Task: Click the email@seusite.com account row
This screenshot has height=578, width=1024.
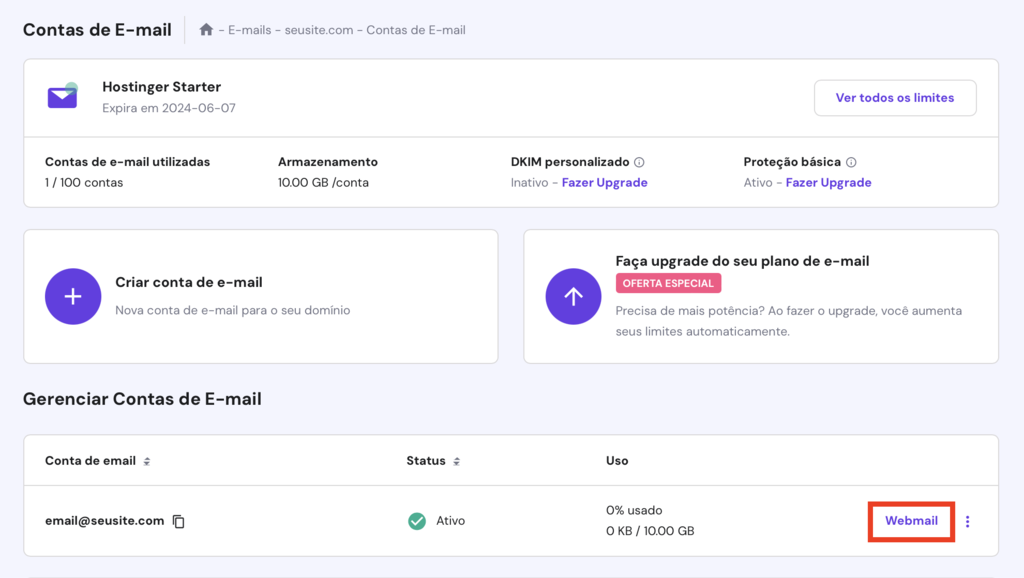Action: pos(300,521)
